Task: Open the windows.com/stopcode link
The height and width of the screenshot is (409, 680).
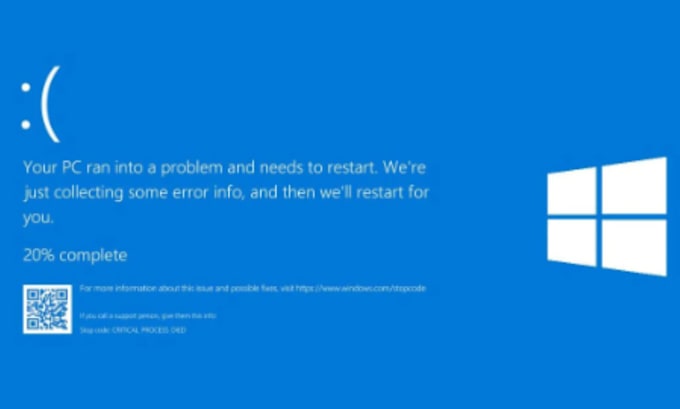Action: (x=361, y=288)
